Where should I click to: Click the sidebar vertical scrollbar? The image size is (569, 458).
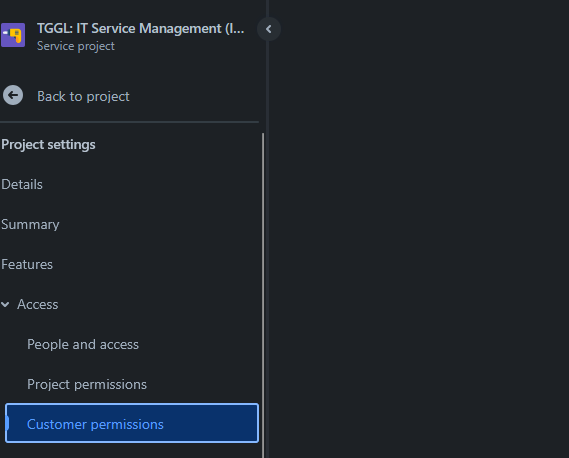pos(263,295)
